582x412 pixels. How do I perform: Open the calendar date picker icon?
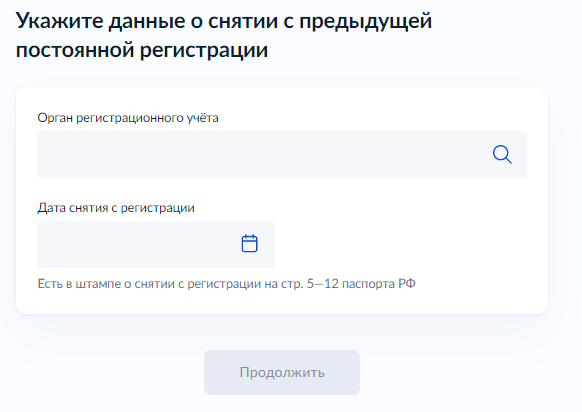point(249,243)
